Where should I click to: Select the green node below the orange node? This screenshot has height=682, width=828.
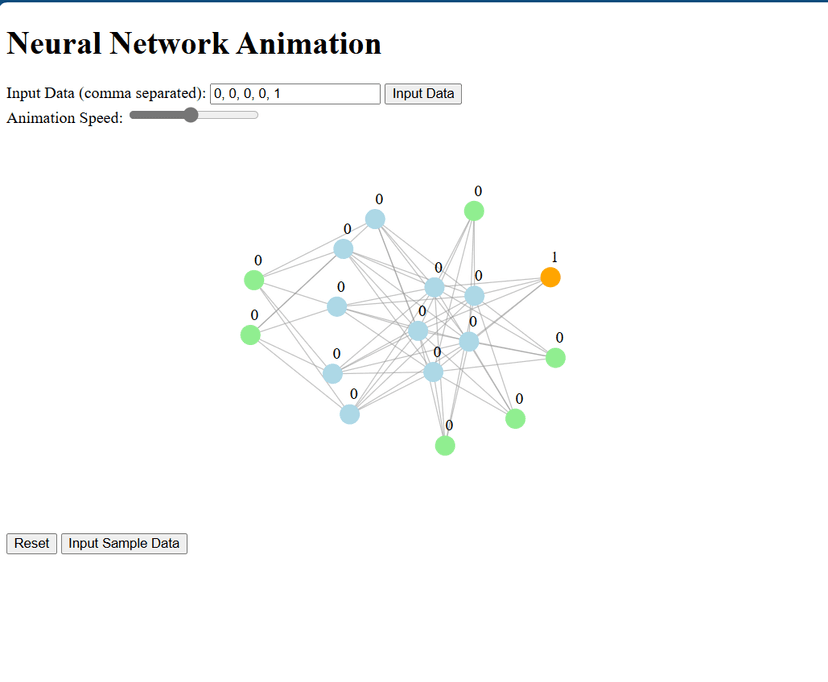556,358
